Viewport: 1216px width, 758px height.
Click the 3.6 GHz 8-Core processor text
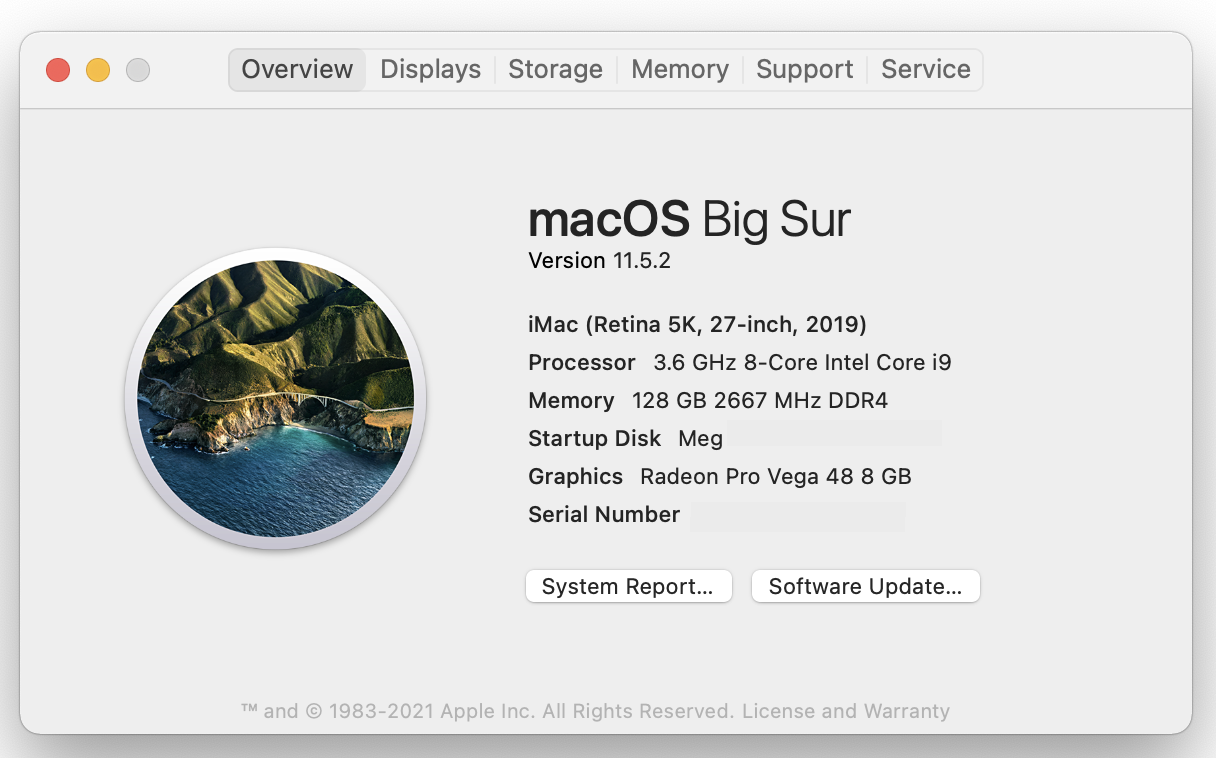tap(802, 363)
